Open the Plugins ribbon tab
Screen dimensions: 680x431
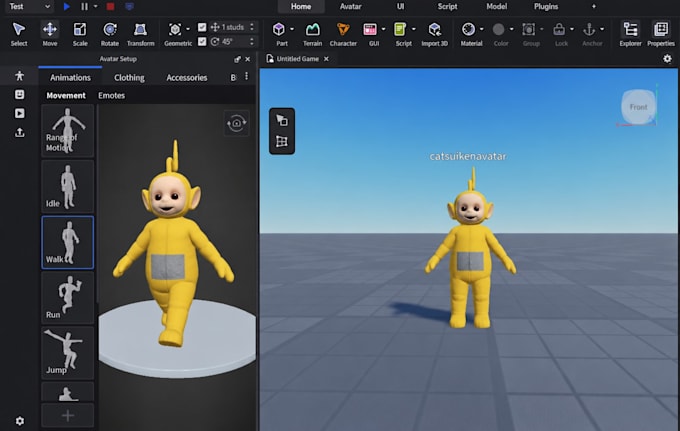546,7
